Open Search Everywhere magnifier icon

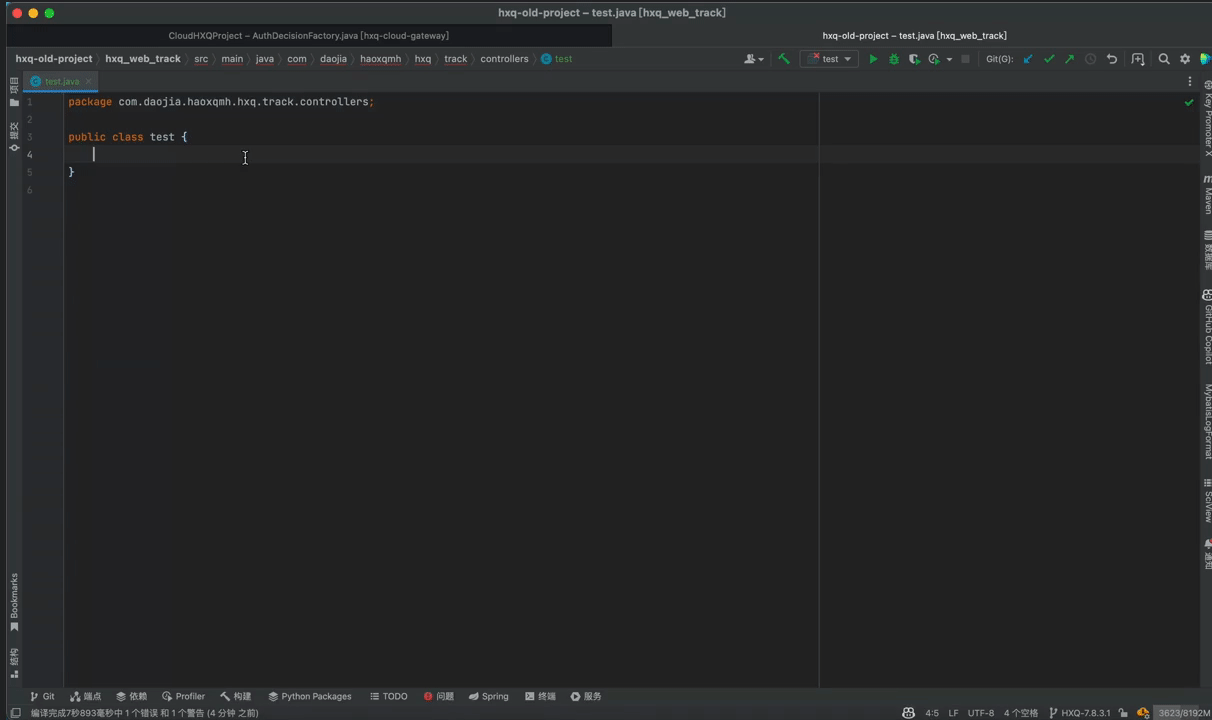(1164, 59)
